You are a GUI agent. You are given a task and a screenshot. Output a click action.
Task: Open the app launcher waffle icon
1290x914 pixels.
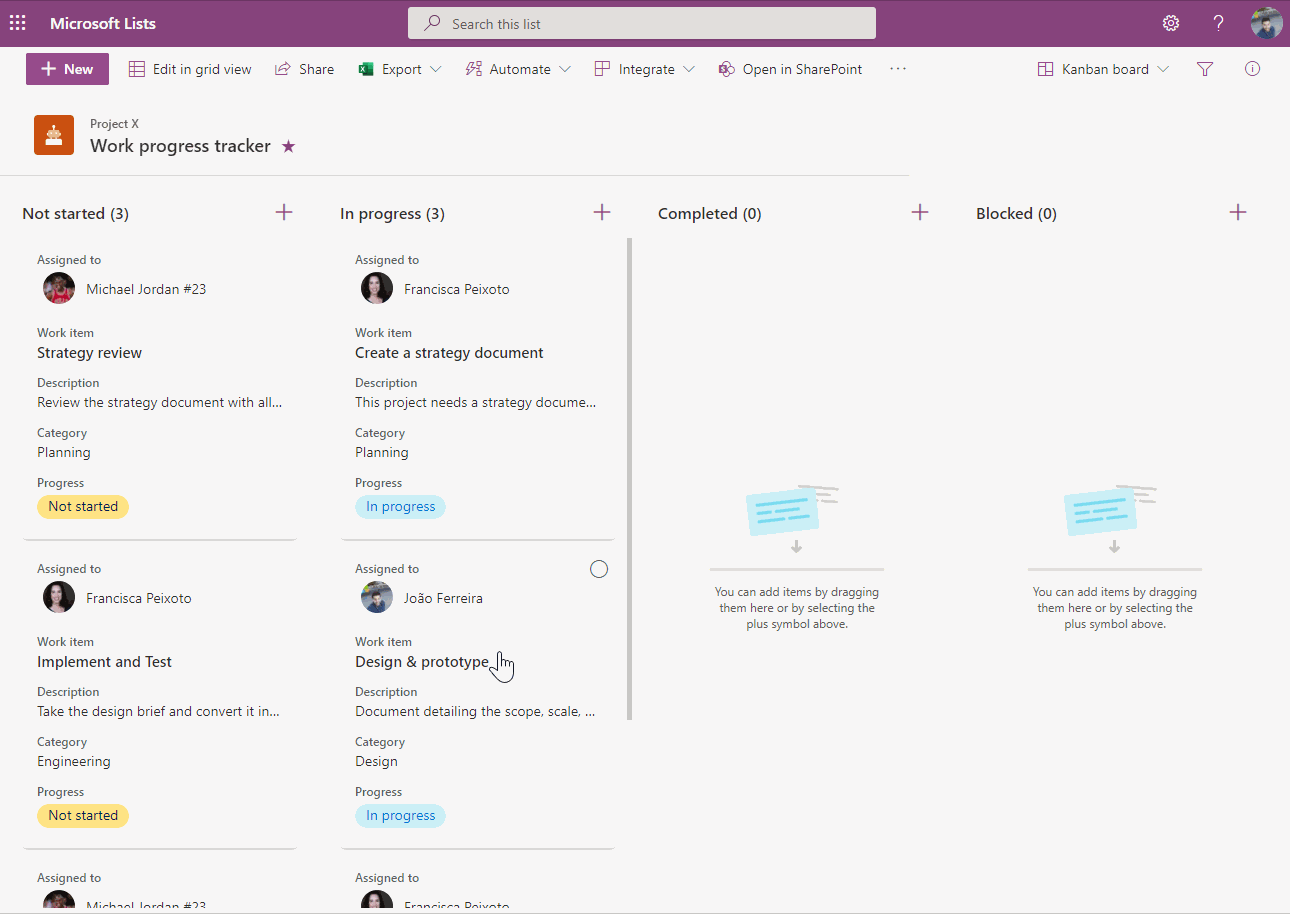click(x=18, y=23)
